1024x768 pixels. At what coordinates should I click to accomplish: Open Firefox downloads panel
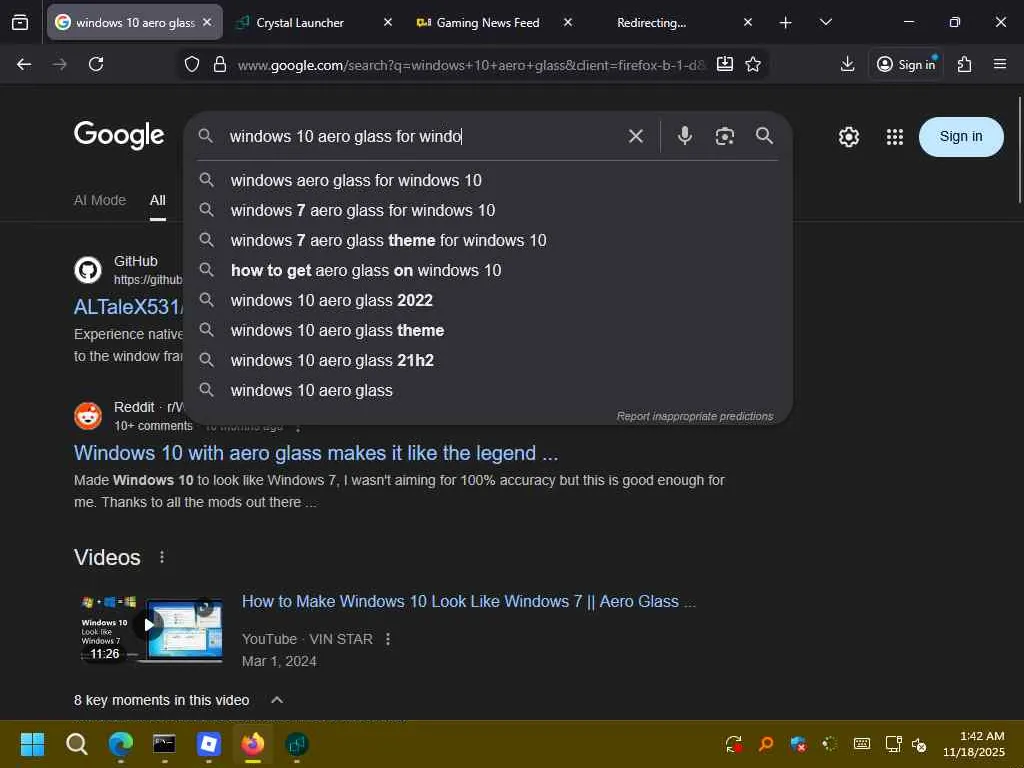point(847,64)
